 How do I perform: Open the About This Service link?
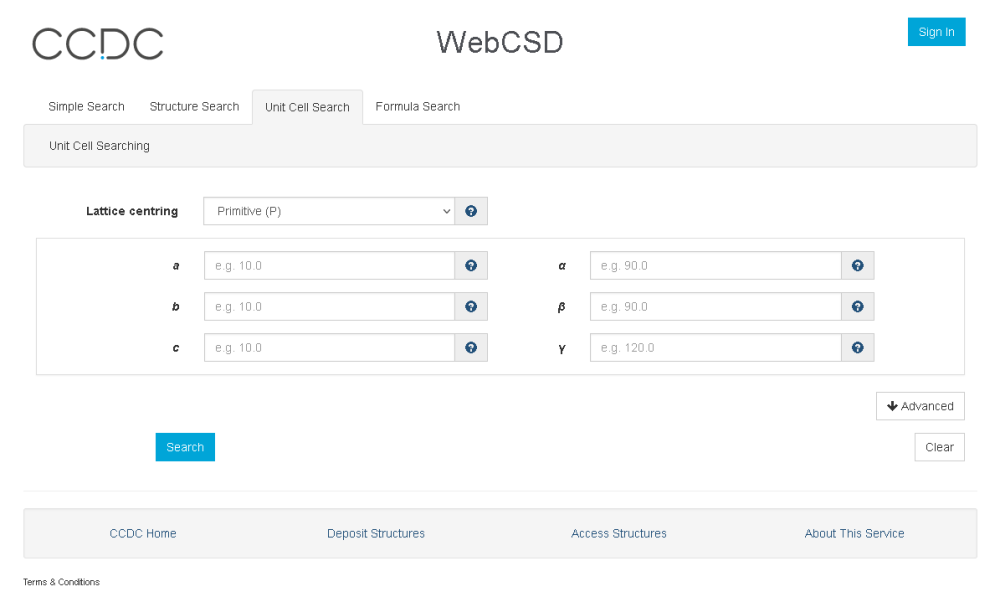point(855,533)
